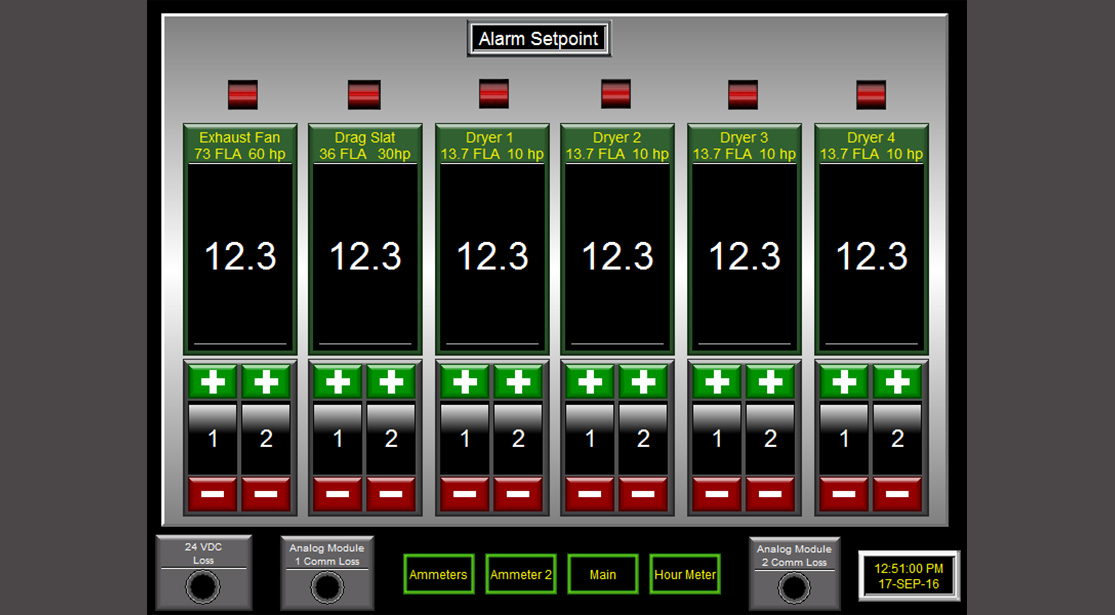1115x615 pixels.
Task: Decrease Dryer 1 setpoint digit 1 with minus
Action: point(465,494)
